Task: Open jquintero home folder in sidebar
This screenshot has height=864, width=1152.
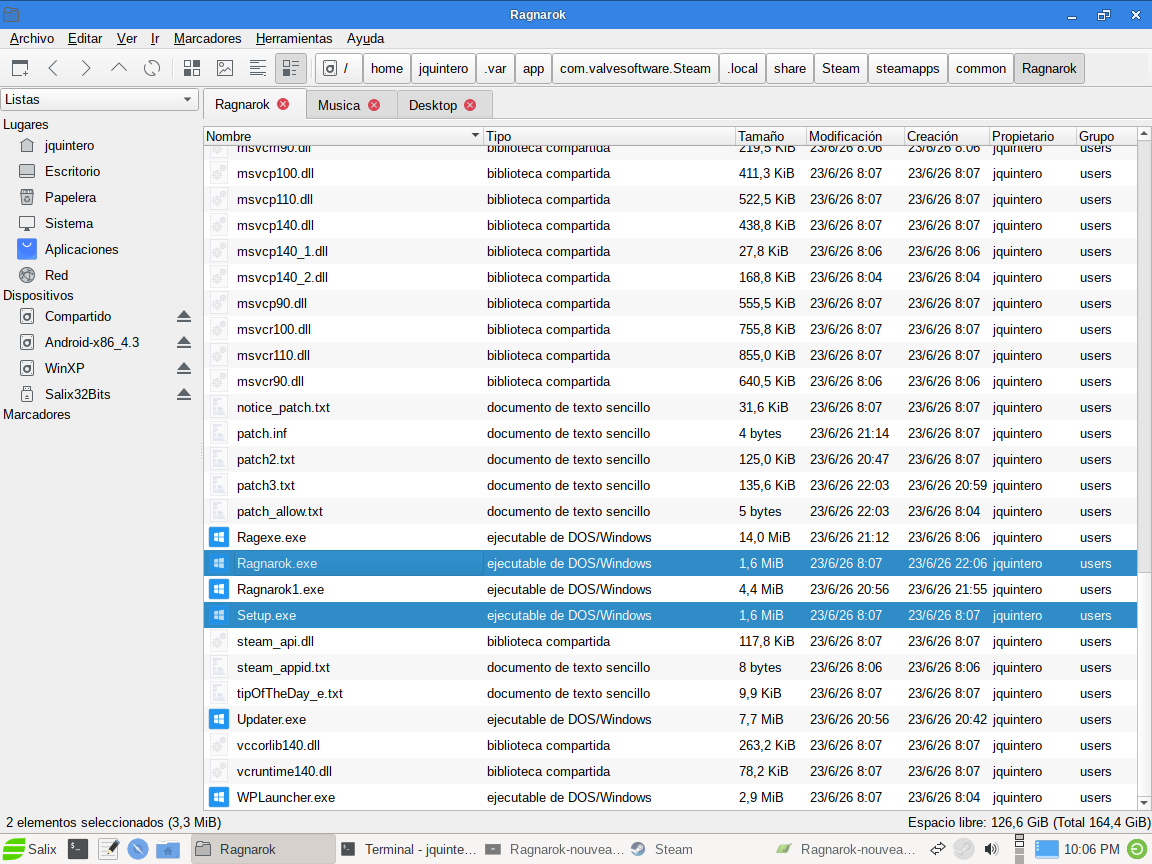Action: 69,145
